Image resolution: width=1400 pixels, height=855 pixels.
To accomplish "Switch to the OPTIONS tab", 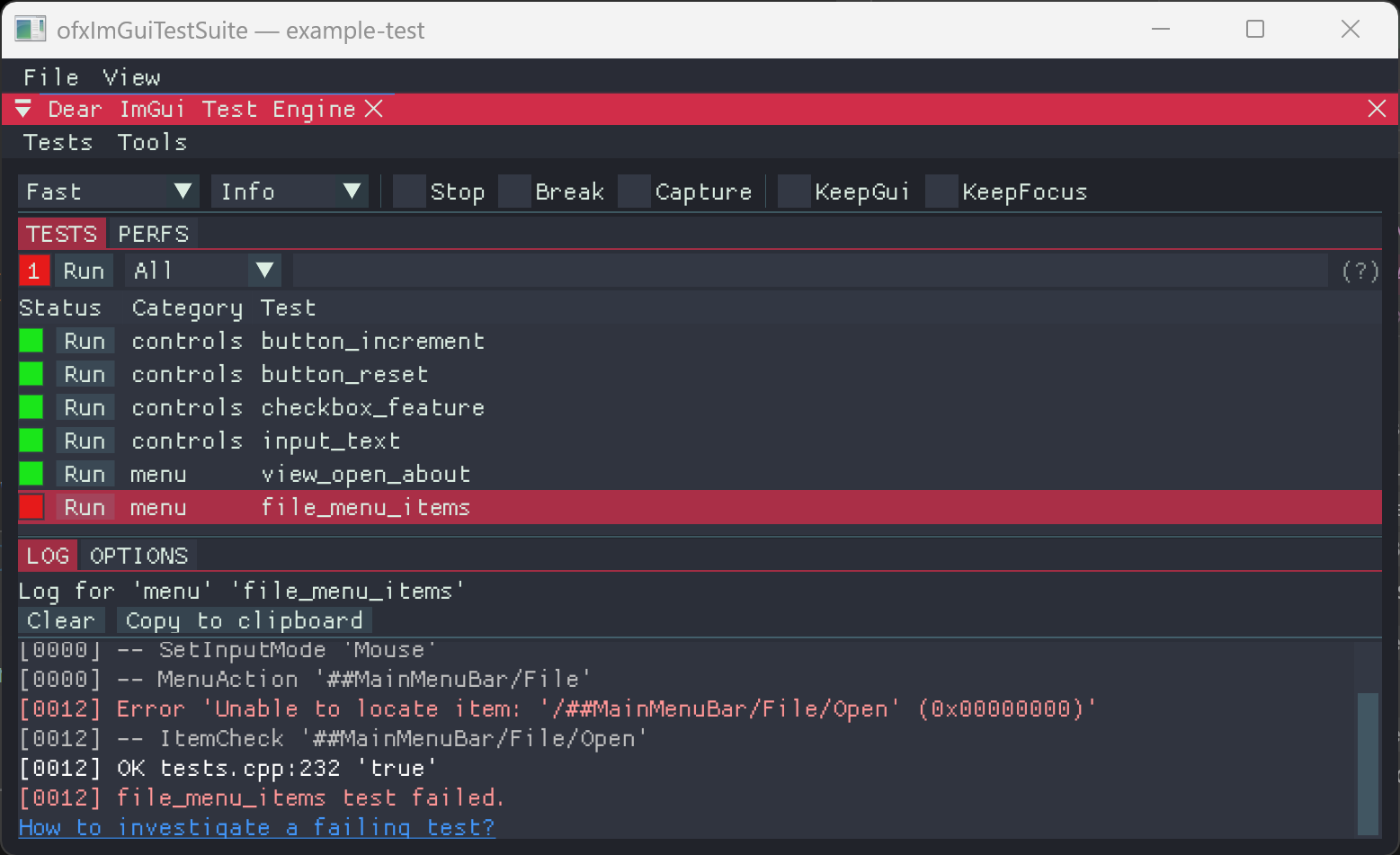I will click(x=138, y=556).
